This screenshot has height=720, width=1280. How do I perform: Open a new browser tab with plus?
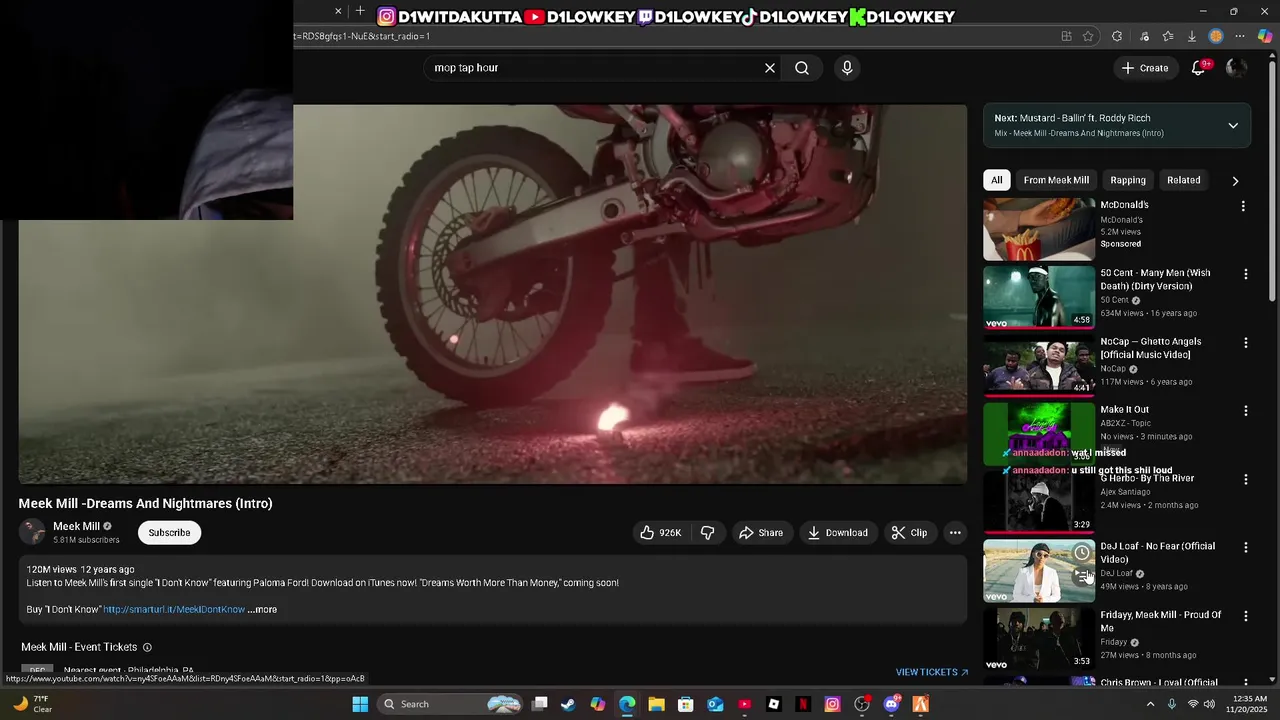360,11
